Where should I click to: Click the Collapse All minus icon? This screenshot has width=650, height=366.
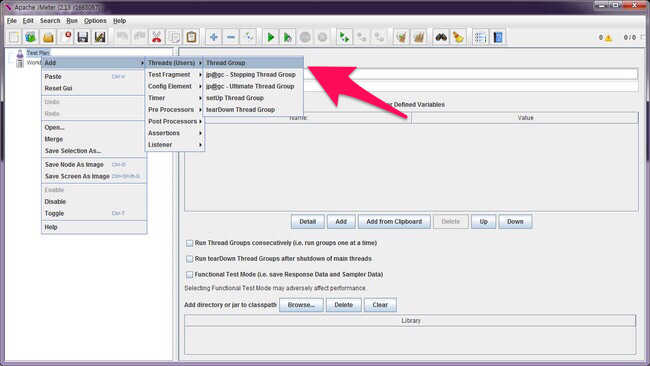click(x=231, y=37)
